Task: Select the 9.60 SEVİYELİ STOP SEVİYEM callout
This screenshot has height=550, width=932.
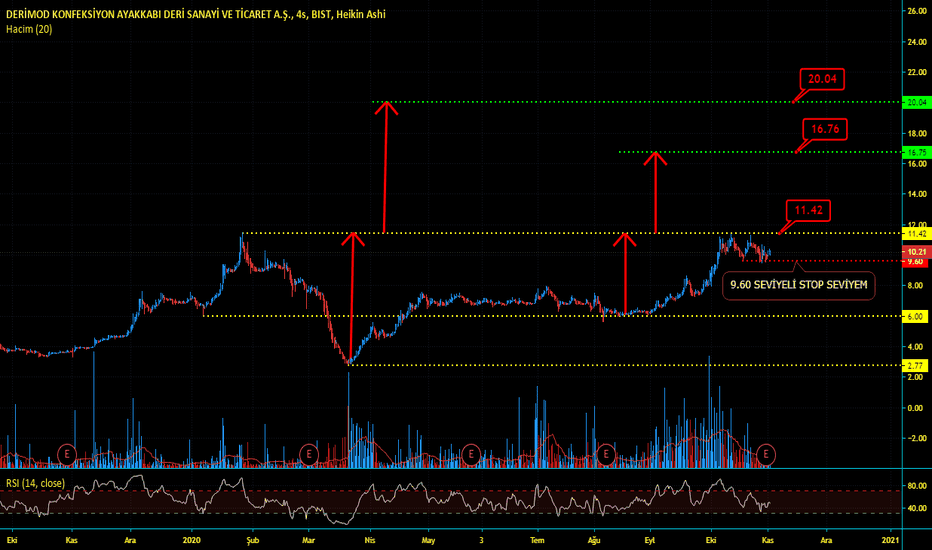Action: 798,285
